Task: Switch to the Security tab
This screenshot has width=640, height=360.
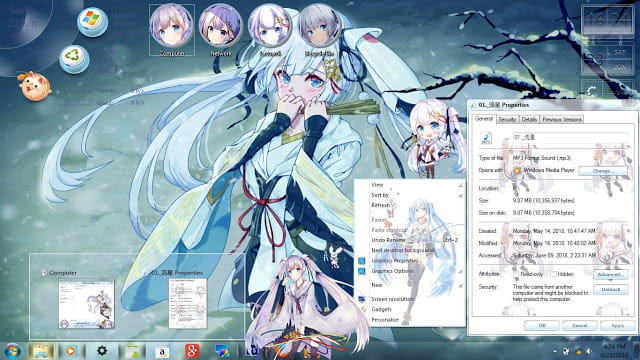Action: click(x=507, y=120)
